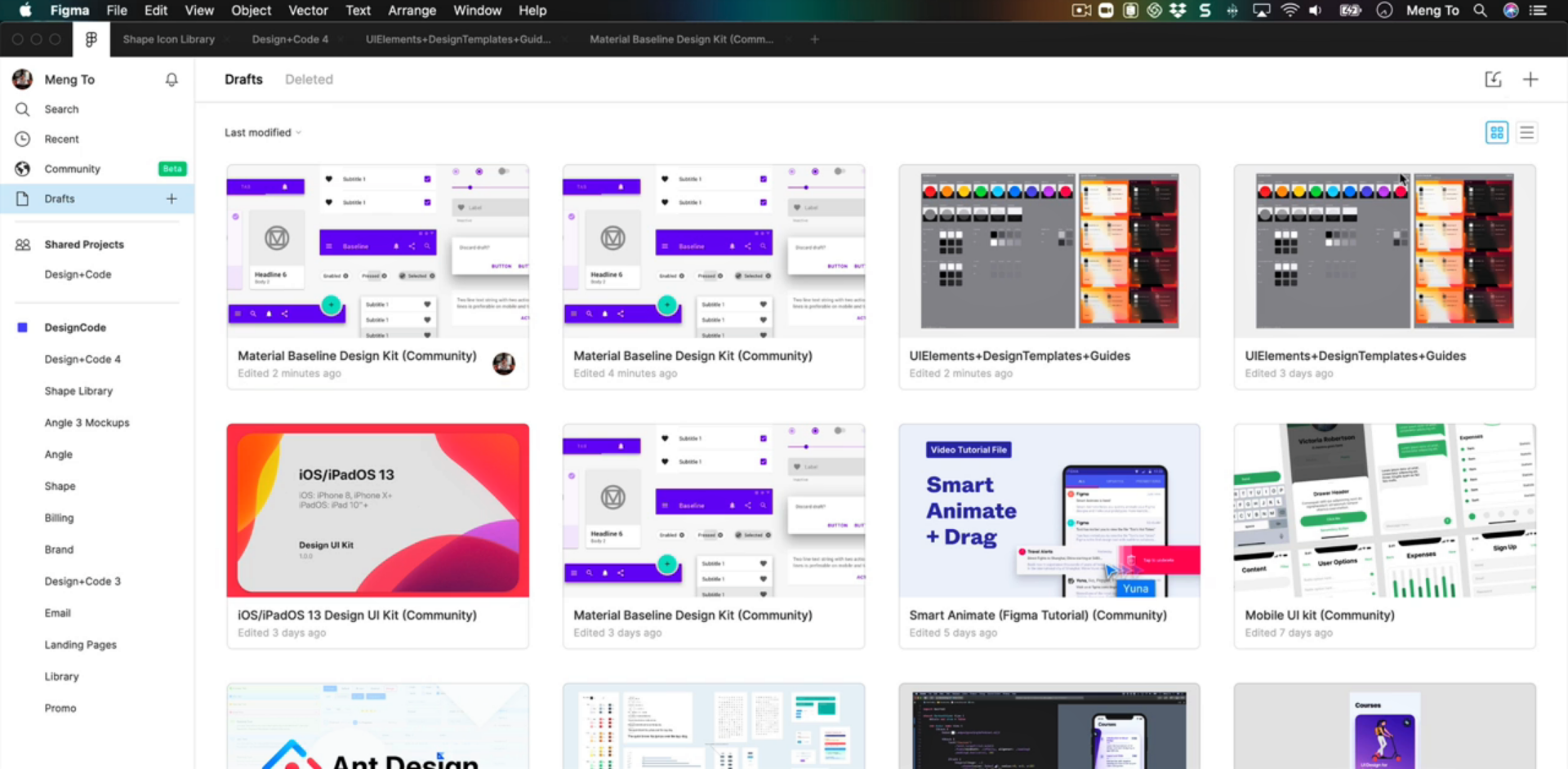This screenshot has width=1568, height=769.
Task: Switch to Design+Code 4 tab
Action: pos(290,39)
